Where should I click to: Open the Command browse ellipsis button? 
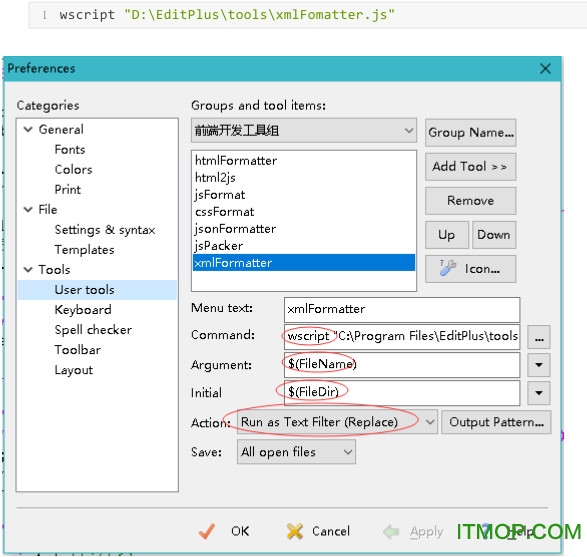(x=539, y=337)
